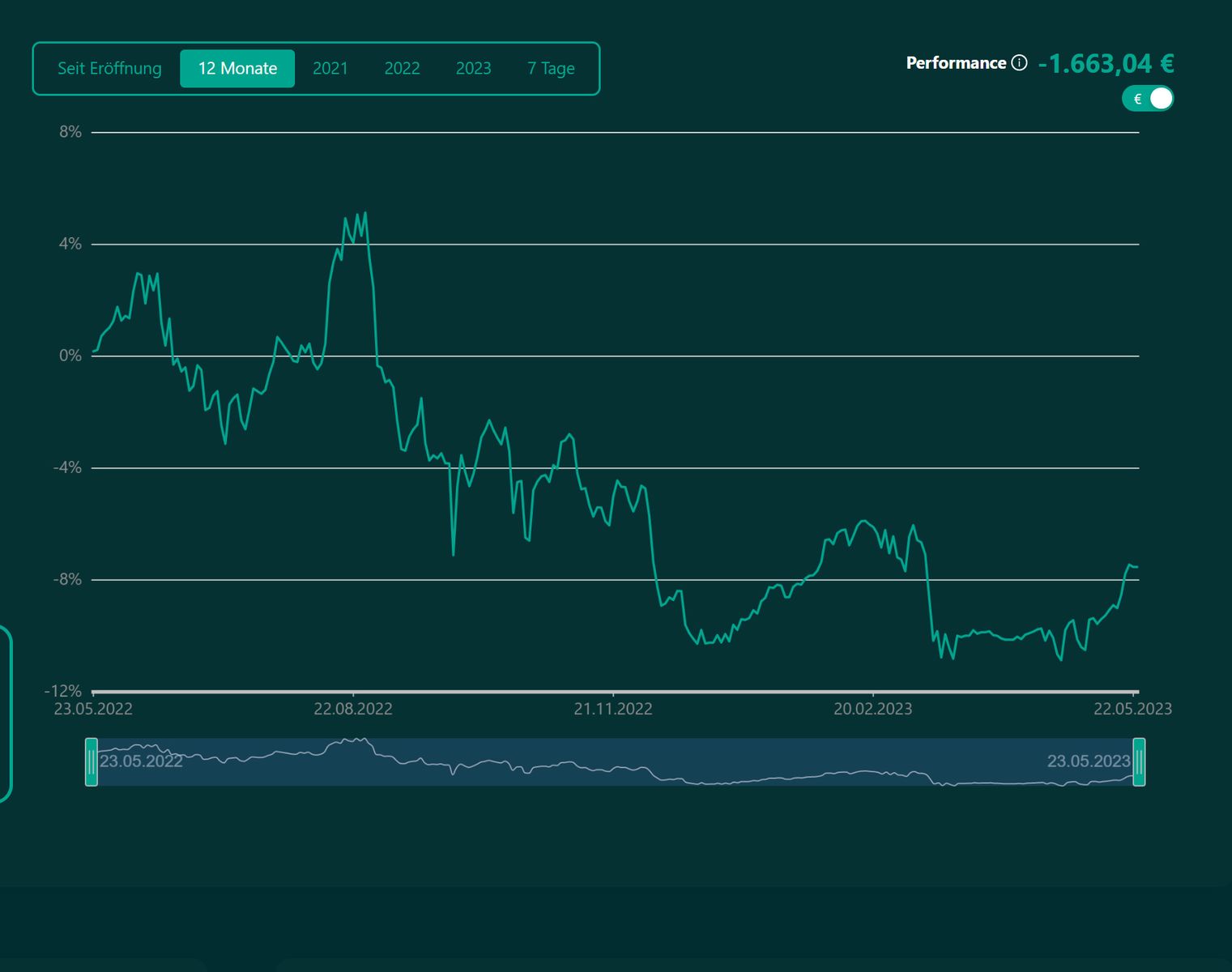
Task: Switch to the 12 Monate tab
Action: pyautogui.click(x=237, y=69)
